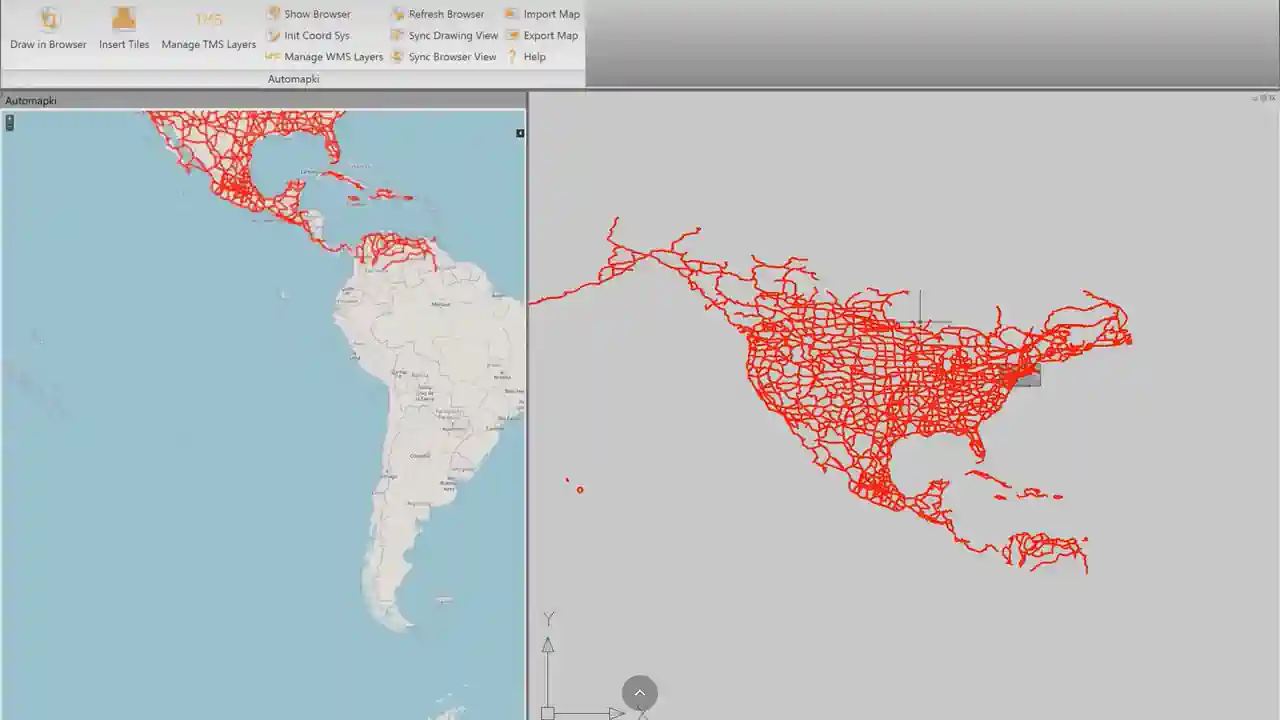Viewport: 1280px width, 720px height.
Task: Click the Automapki ribbon panel title
Action: click(293, 79)
